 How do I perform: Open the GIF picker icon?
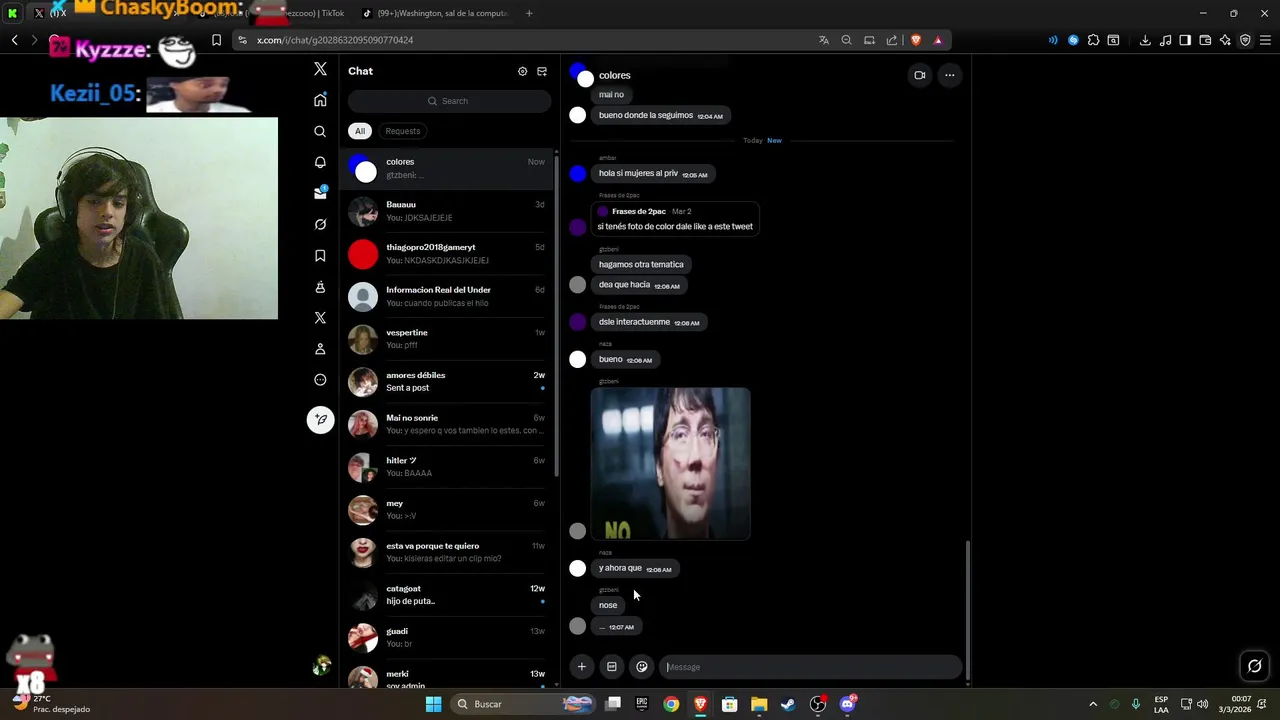(x=612, y=667)
